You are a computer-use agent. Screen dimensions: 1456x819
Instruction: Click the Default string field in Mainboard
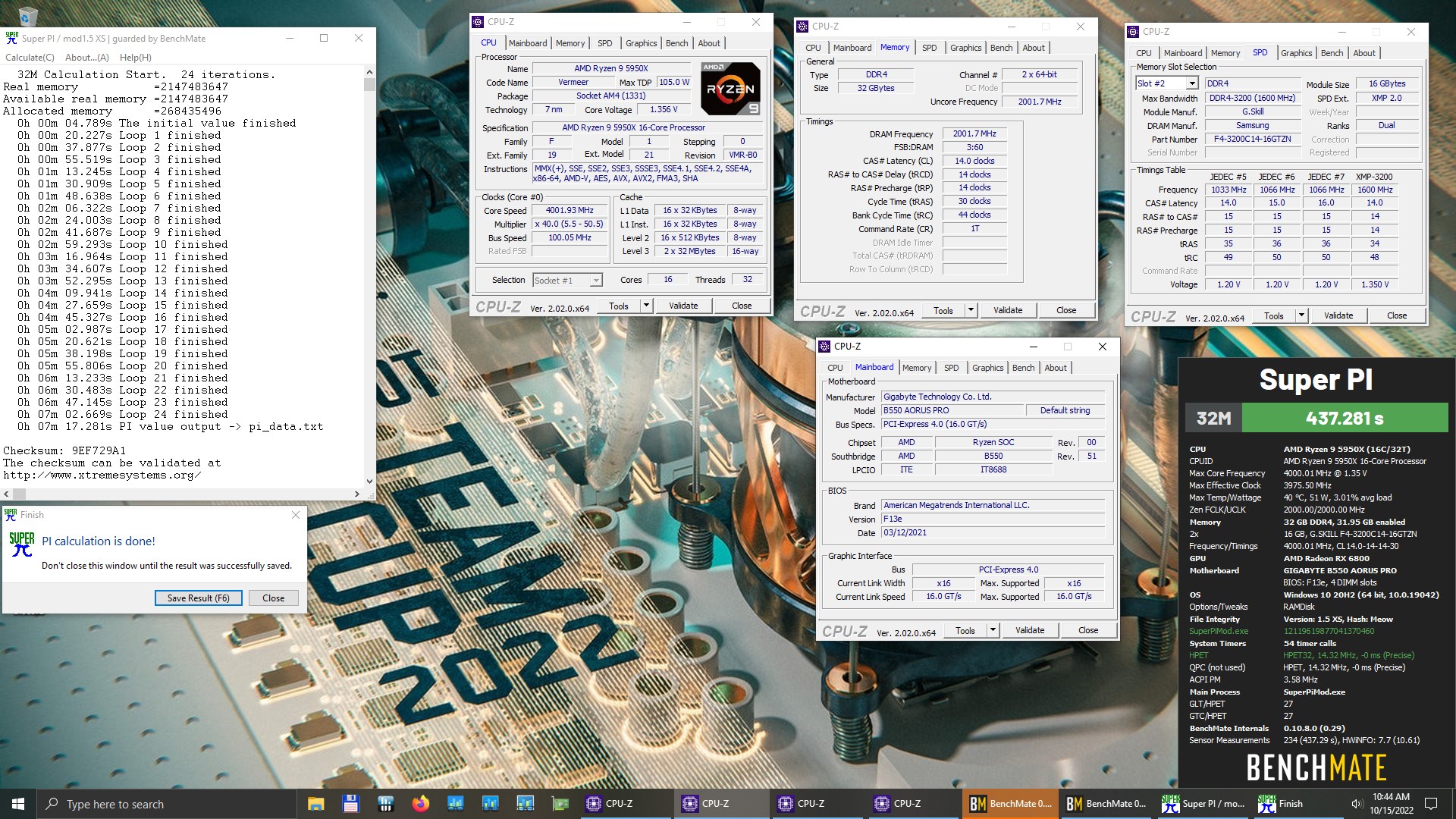coord(1065,410)
